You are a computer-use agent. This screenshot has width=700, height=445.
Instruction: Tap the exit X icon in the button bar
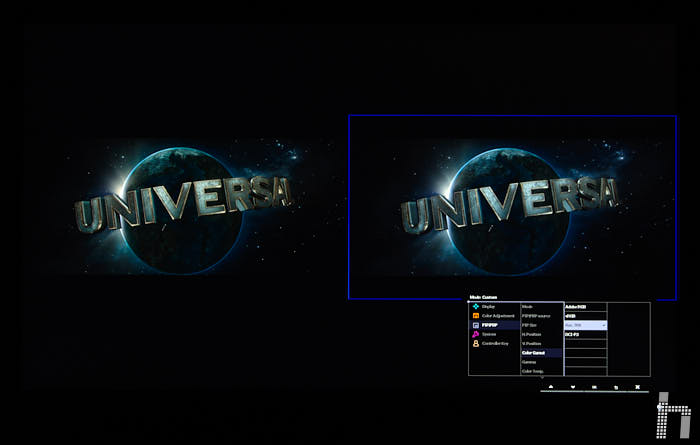(638, 387)
